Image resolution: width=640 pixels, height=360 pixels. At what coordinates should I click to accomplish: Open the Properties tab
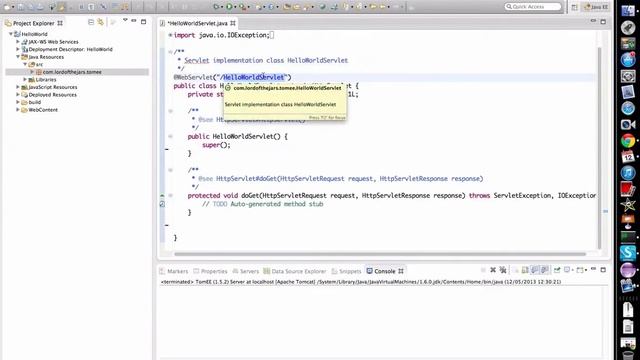[x=210, y=271]
